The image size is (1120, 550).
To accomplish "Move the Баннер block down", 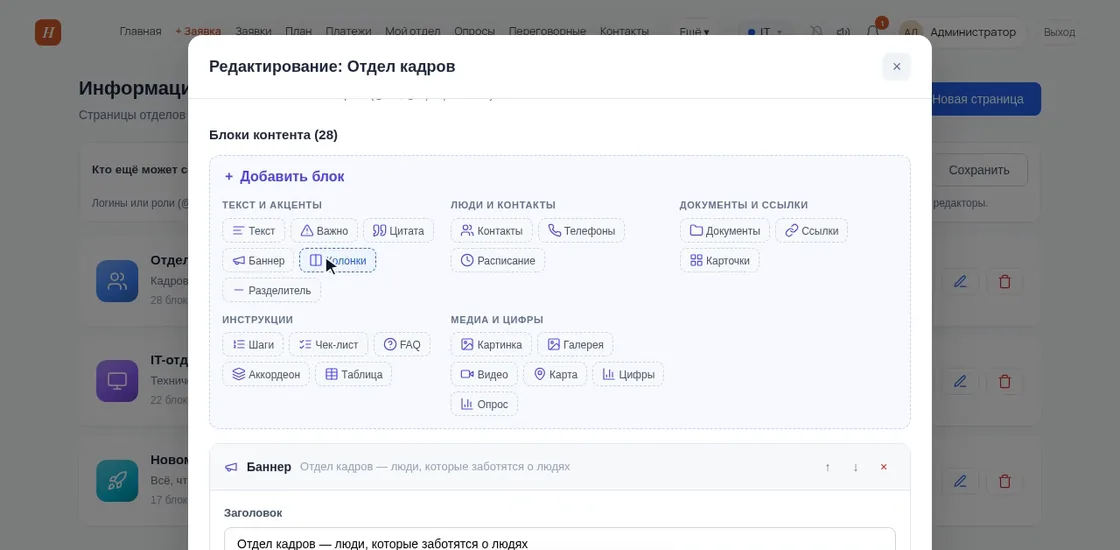I will pyautogui.click(x=855, y=467).
